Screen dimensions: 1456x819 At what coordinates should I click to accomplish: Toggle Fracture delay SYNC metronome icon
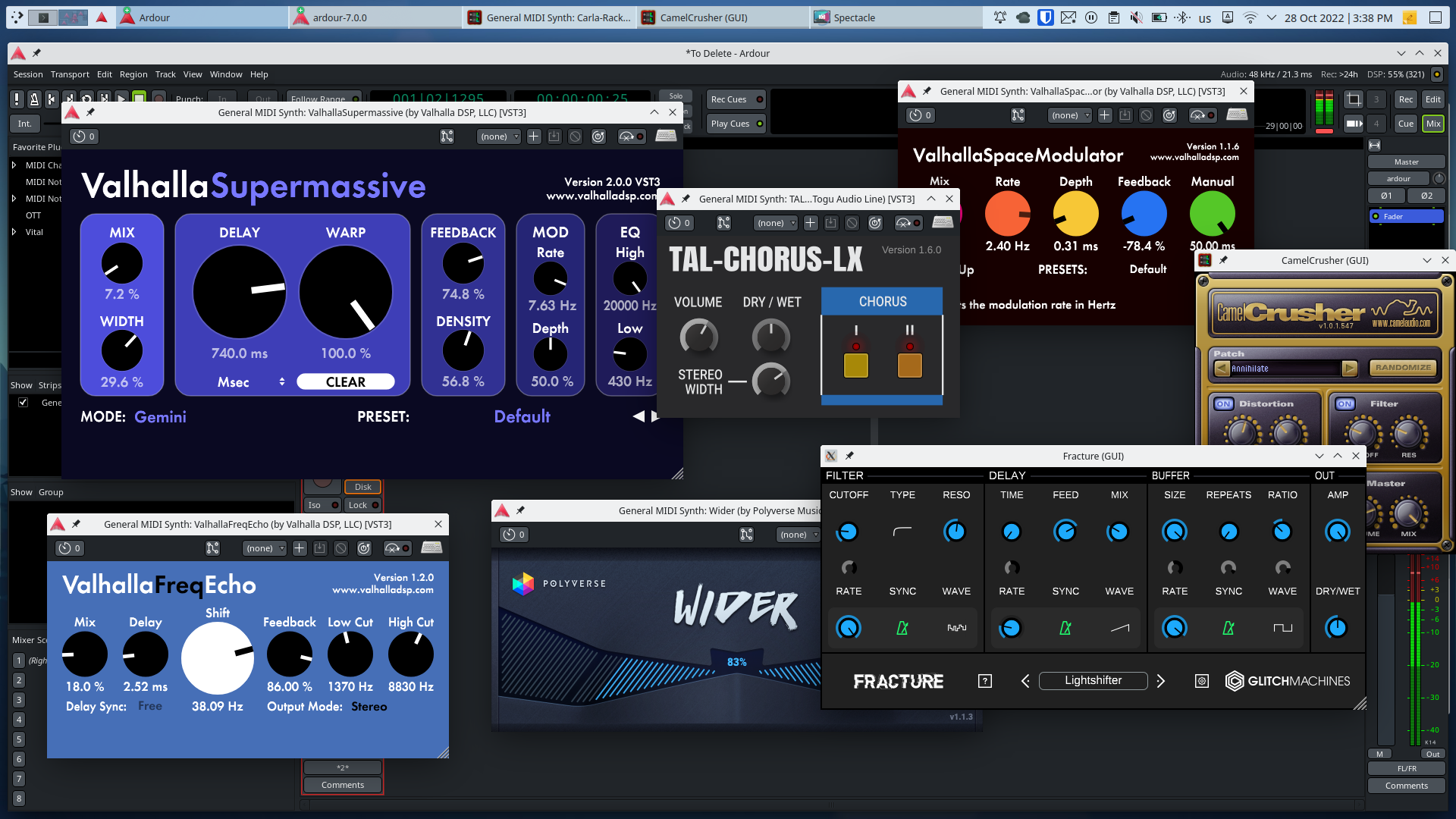tap(1065, 628)
